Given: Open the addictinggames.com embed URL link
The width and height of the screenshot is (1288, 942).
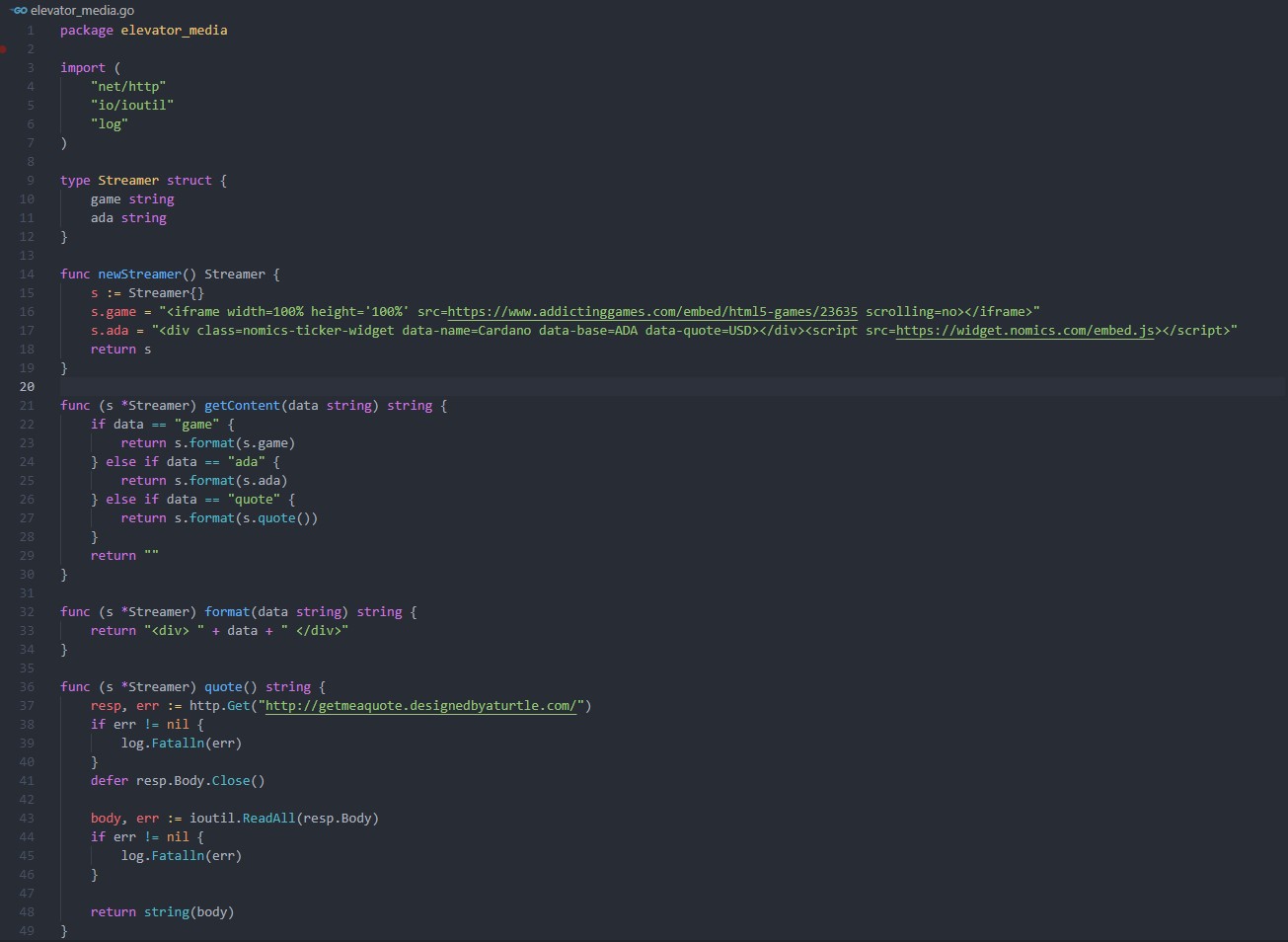Looking at the screenshot, I should [652, 311].
